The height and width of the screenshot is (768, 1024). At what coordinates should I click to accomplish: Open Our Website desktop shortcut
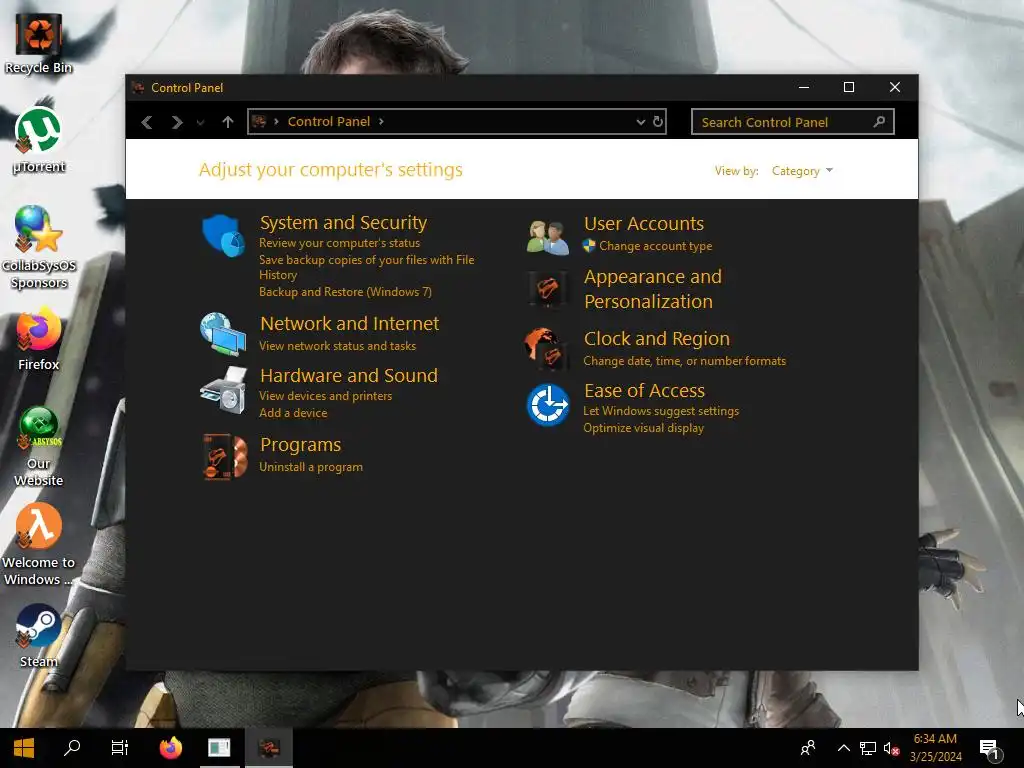click(x=39, y=447)
